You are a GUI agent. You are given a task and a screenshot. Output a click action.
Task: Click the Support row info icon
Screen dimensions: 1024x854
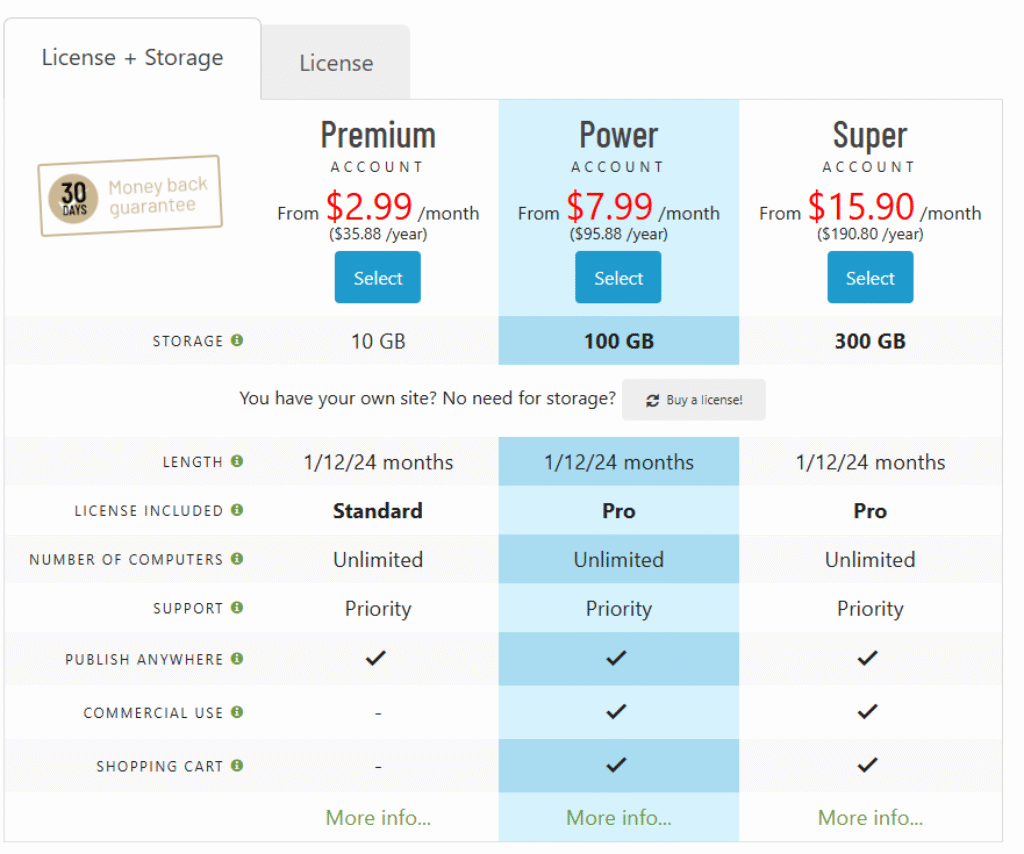(x=237, y=608)
